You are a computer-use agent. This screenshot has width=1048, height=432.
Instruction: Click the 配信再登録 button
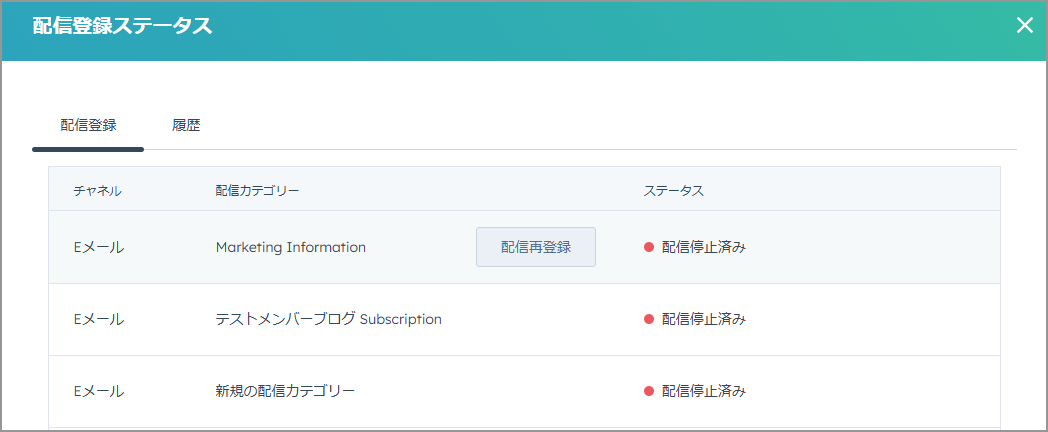coord(535,247)
